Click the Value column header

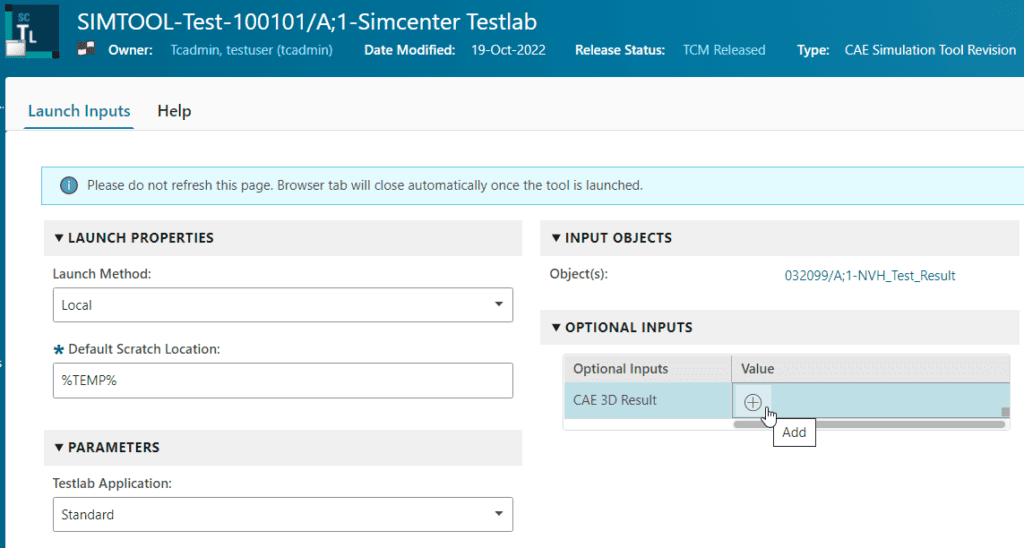pos(871,369)
